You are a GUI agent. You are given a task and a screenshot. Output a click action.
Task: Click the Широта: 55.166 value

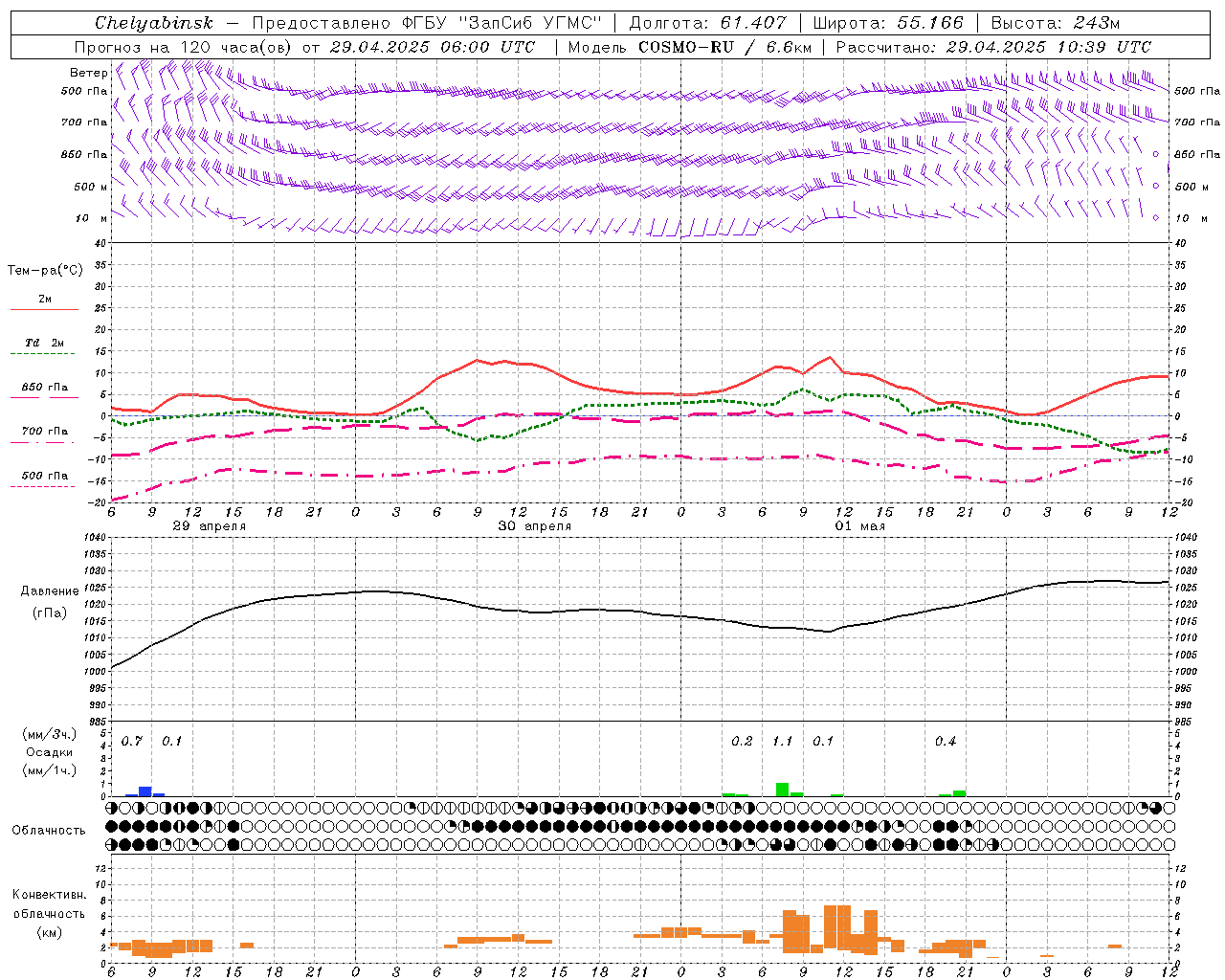[x=887, y=23]
